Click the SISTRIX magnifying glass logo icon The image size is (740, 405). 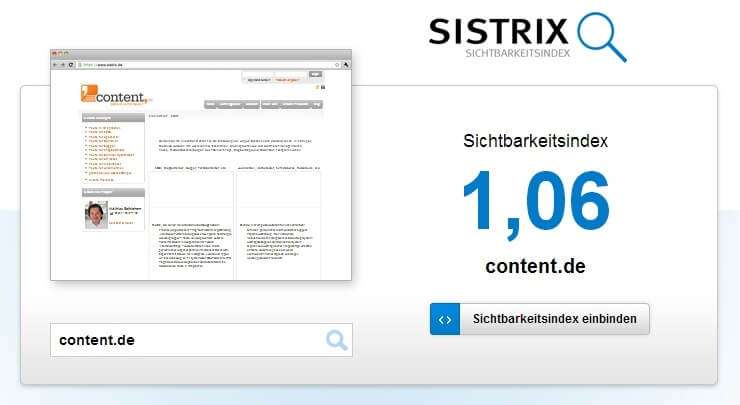pos(602,37)
